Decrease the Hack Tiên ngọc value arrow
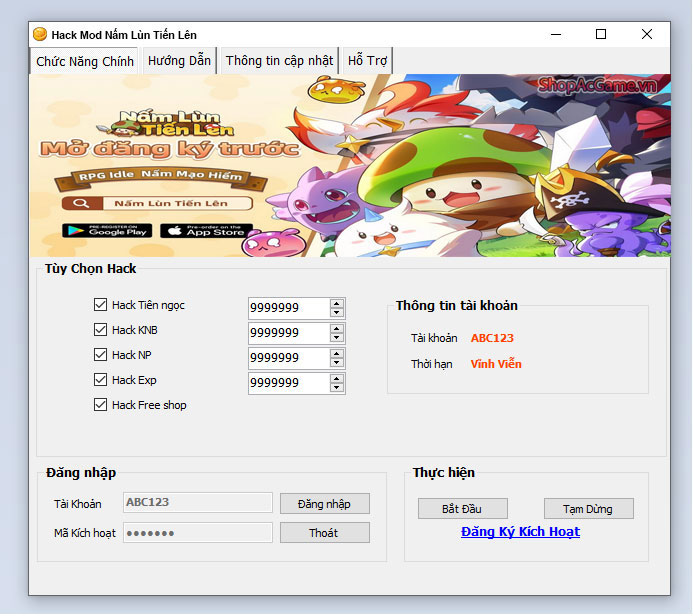693x616 pixels. click(x=337, y=312)
